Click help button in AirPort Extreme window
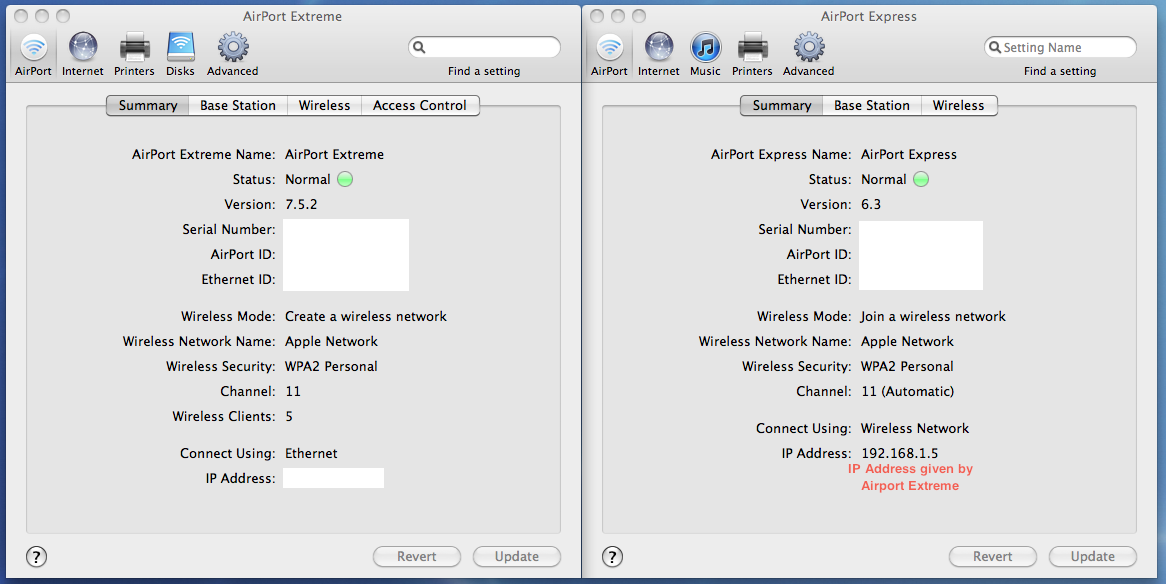 coord(36,556)
